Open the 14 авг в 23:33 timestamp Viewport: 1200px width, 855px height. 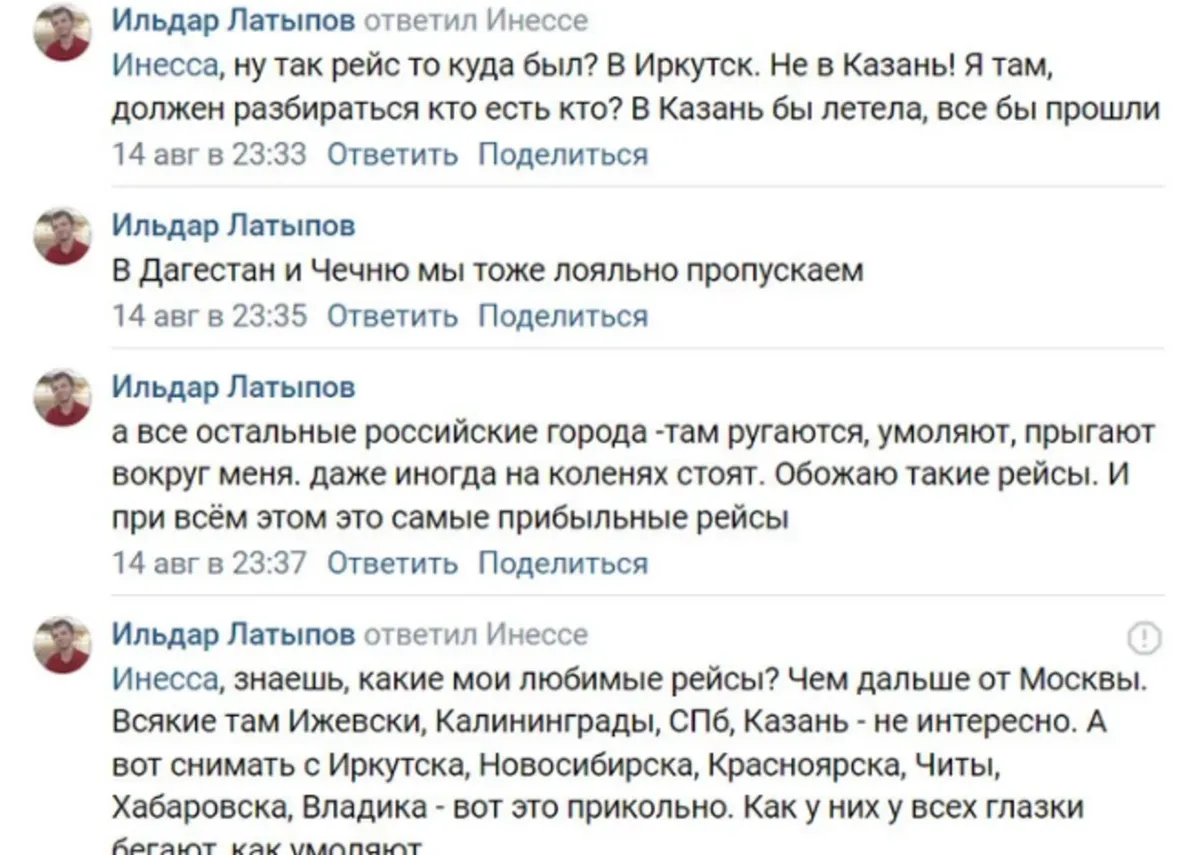click(x=209, y=154)
